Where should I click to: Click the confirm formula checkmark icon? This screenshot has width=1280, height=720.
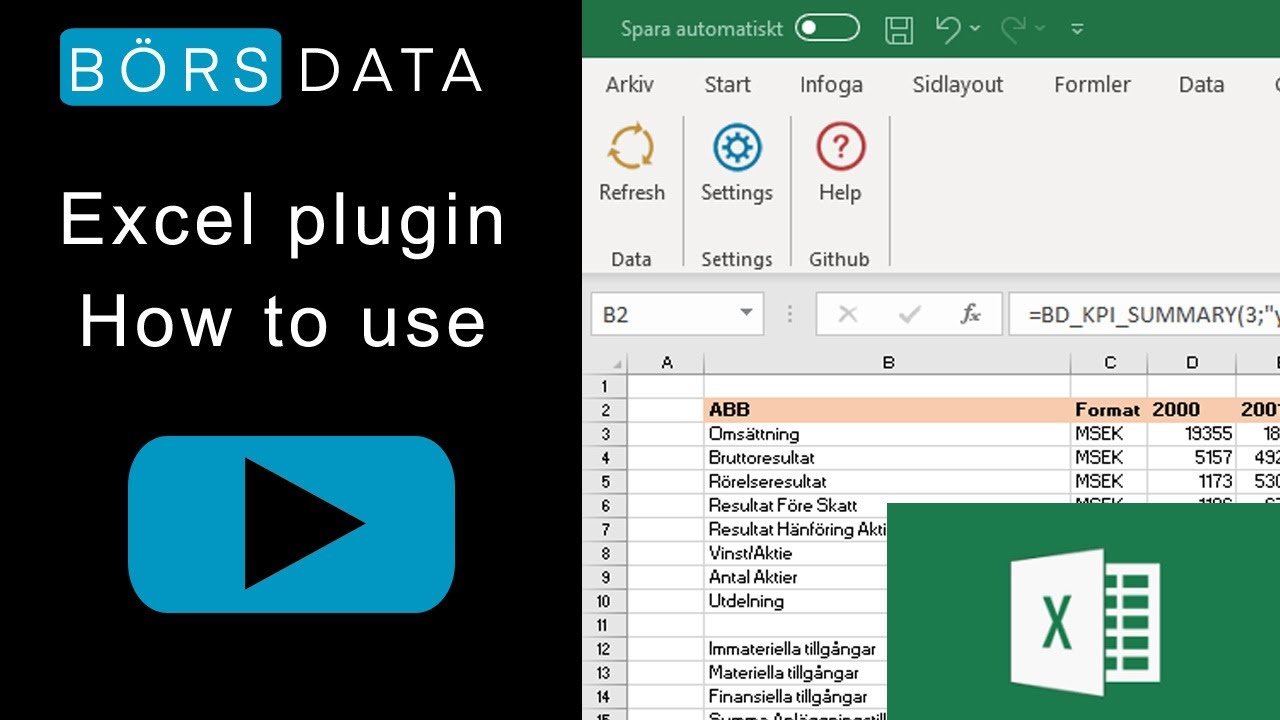tap(909, 315)
